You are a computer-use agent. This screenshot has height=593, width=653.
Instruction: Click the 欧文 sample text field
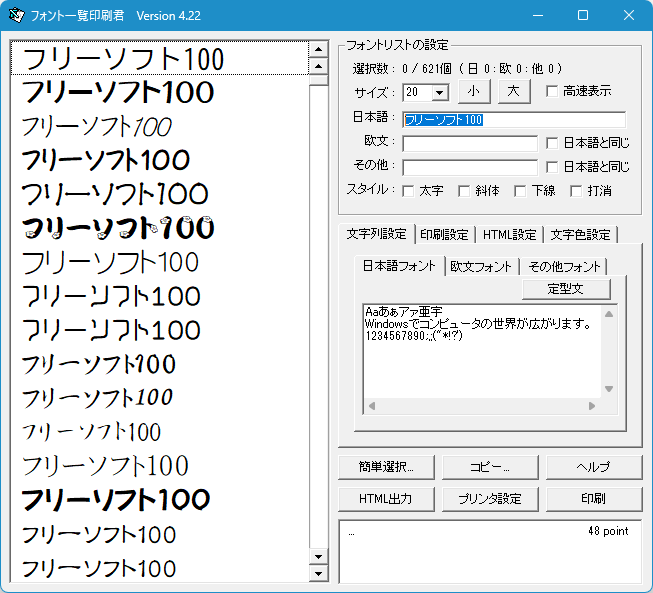tap(470, 144)
